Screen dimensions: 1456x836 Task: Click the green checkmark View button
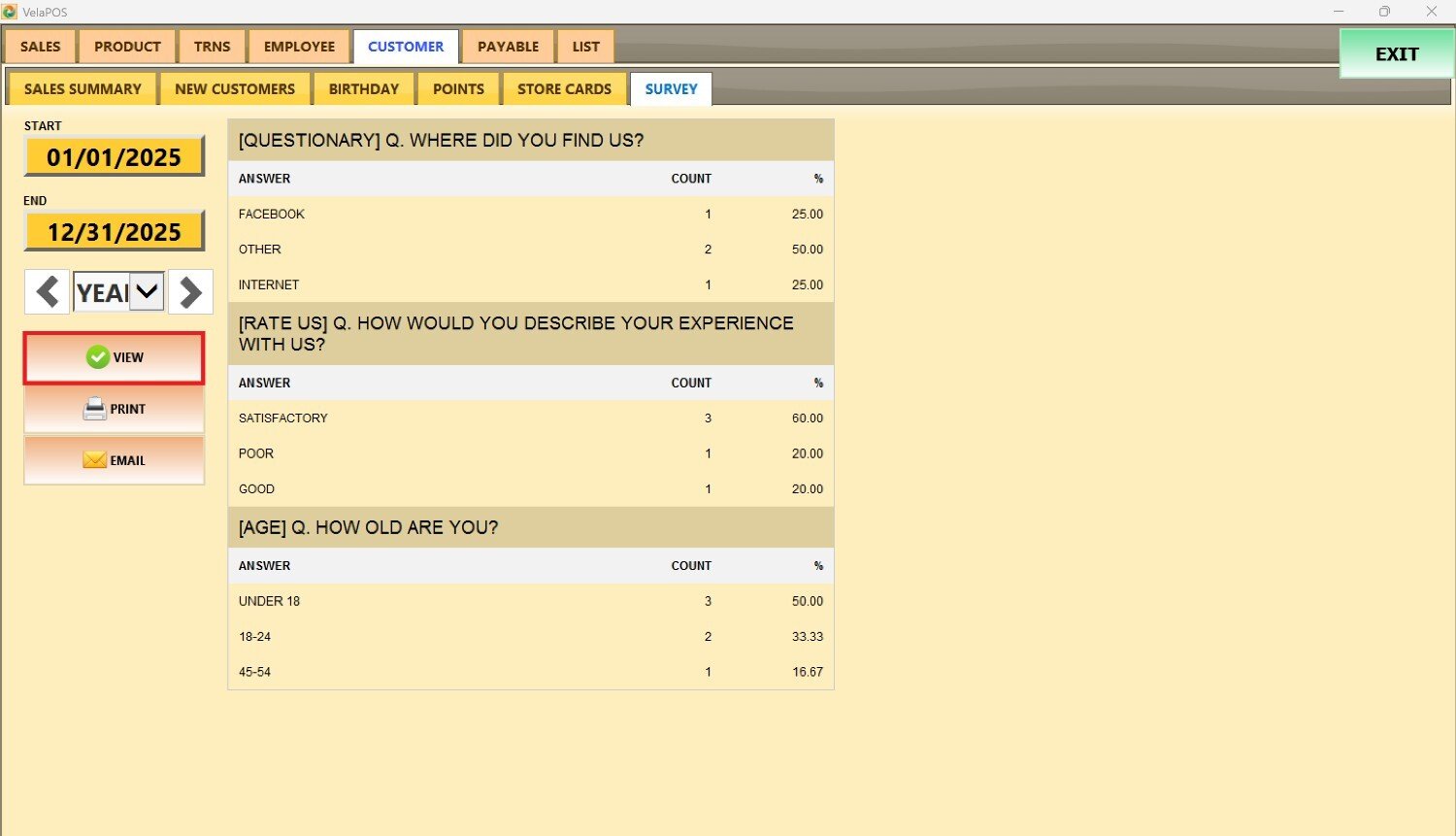[115, 358]
